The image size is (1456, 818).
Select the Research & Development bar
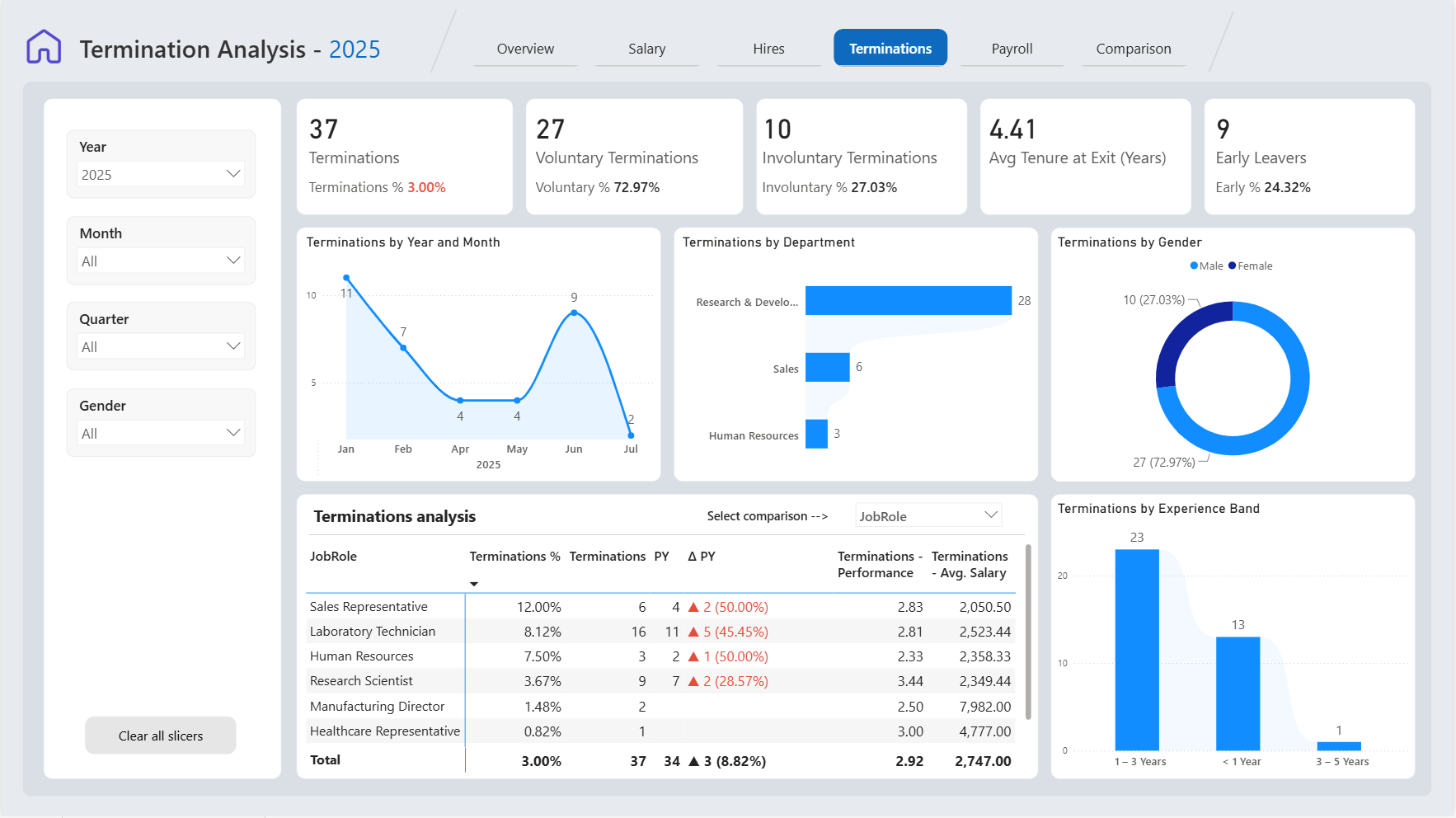909,300
